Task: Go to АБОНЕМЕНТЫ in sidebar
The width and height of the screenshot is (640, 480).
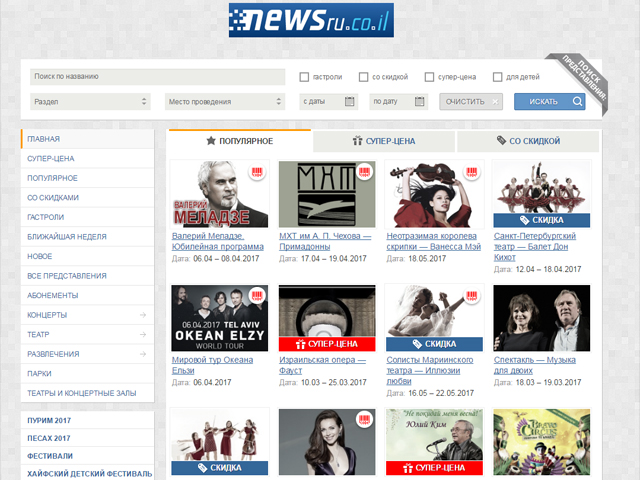Action: (x=87, y=296)
